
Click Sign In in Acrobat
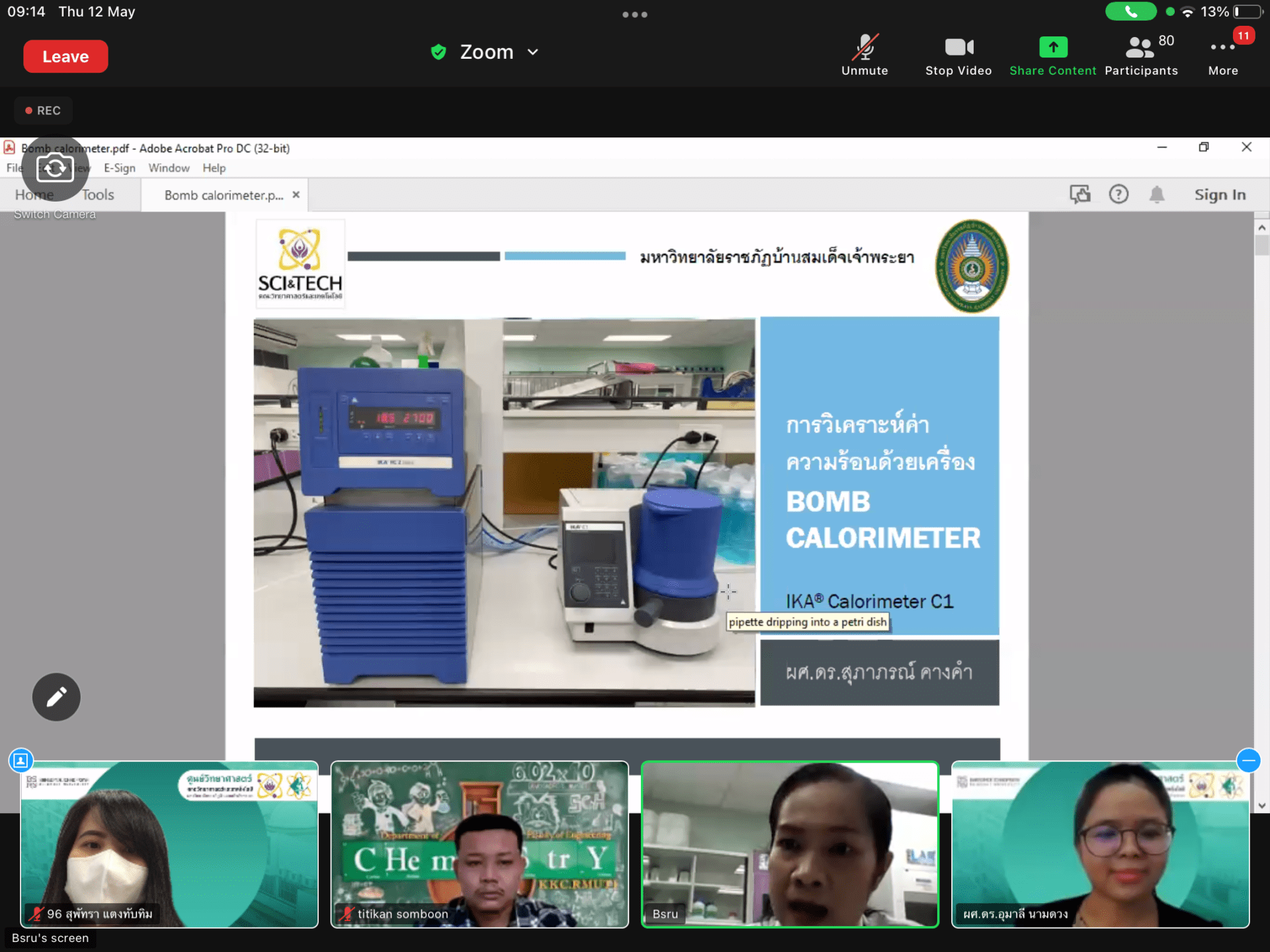point(1220,194)
